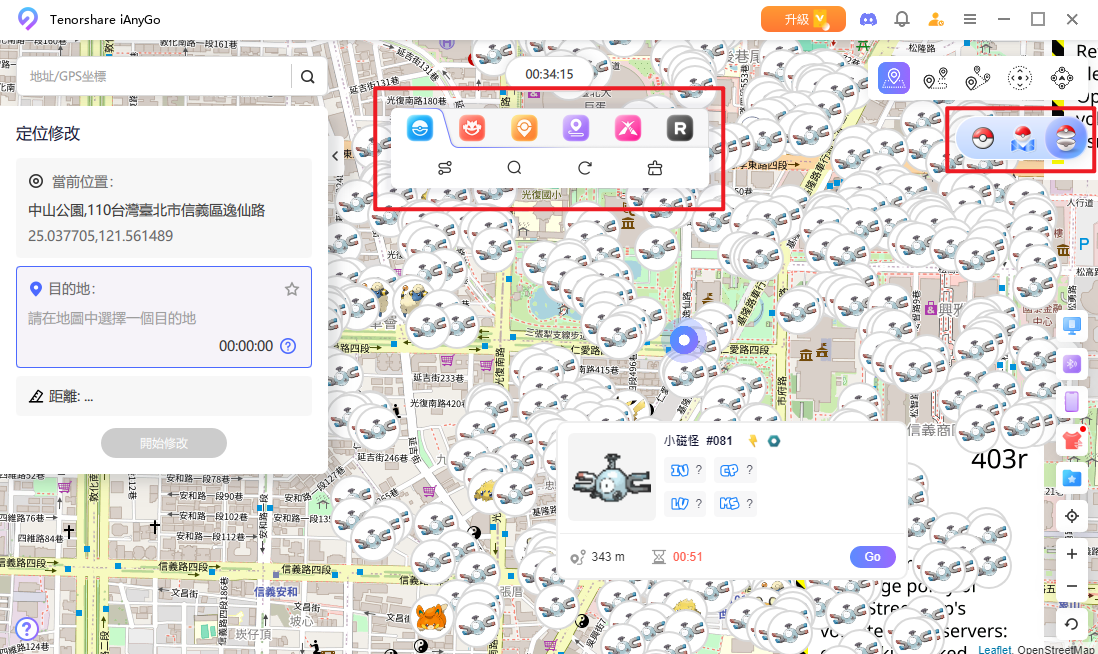1098x654 pixels.
Task: Activate joystick movement mode
Action: coord(1020,78)
